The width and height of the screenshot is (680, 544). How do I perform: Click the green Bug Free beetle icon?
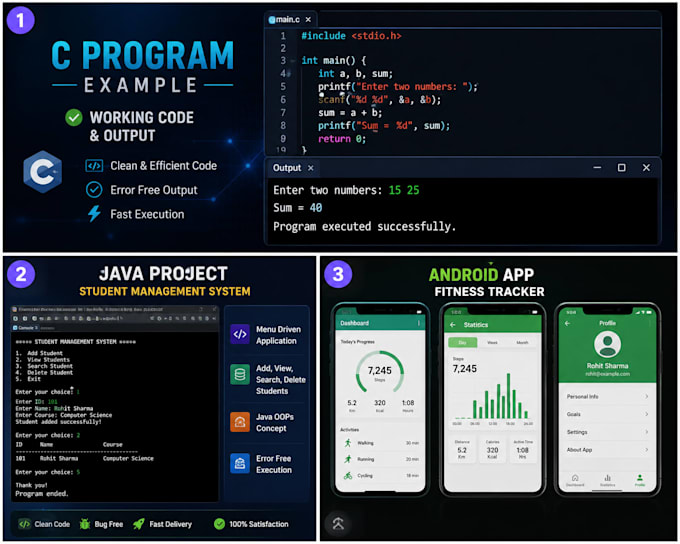[85, 524]
